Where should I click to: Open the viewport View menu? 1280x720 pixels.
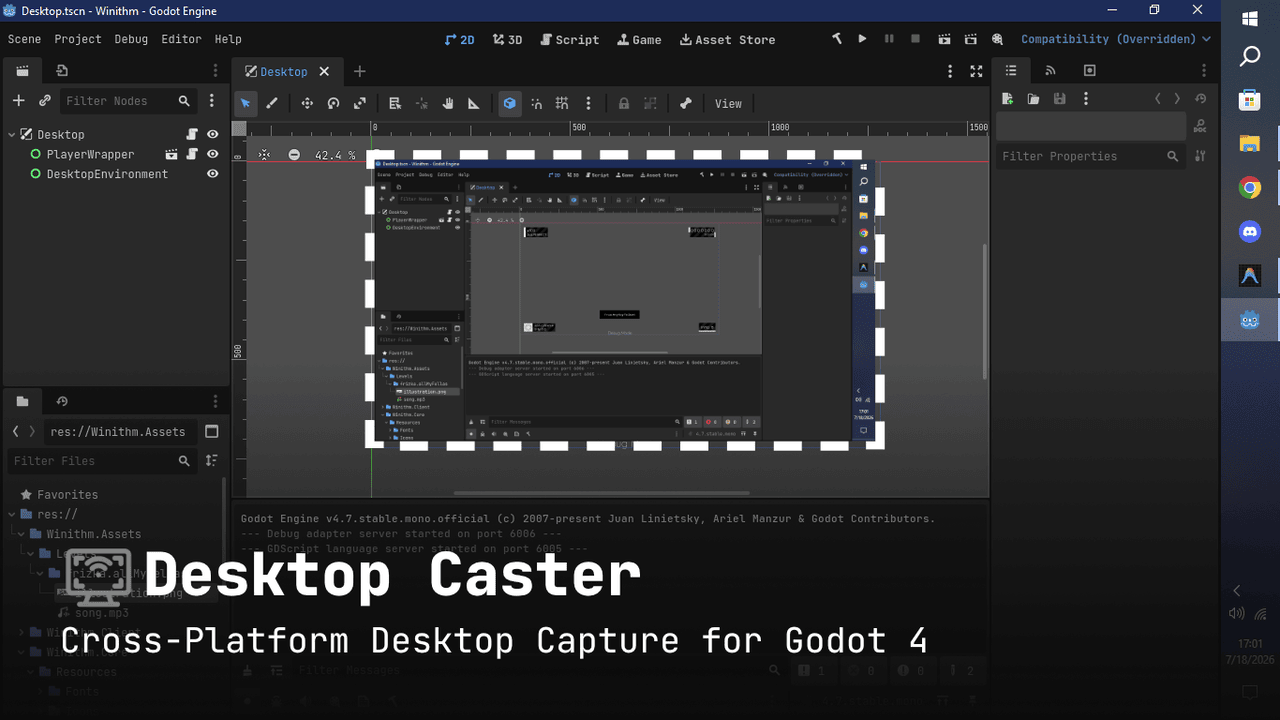point(728,103)
